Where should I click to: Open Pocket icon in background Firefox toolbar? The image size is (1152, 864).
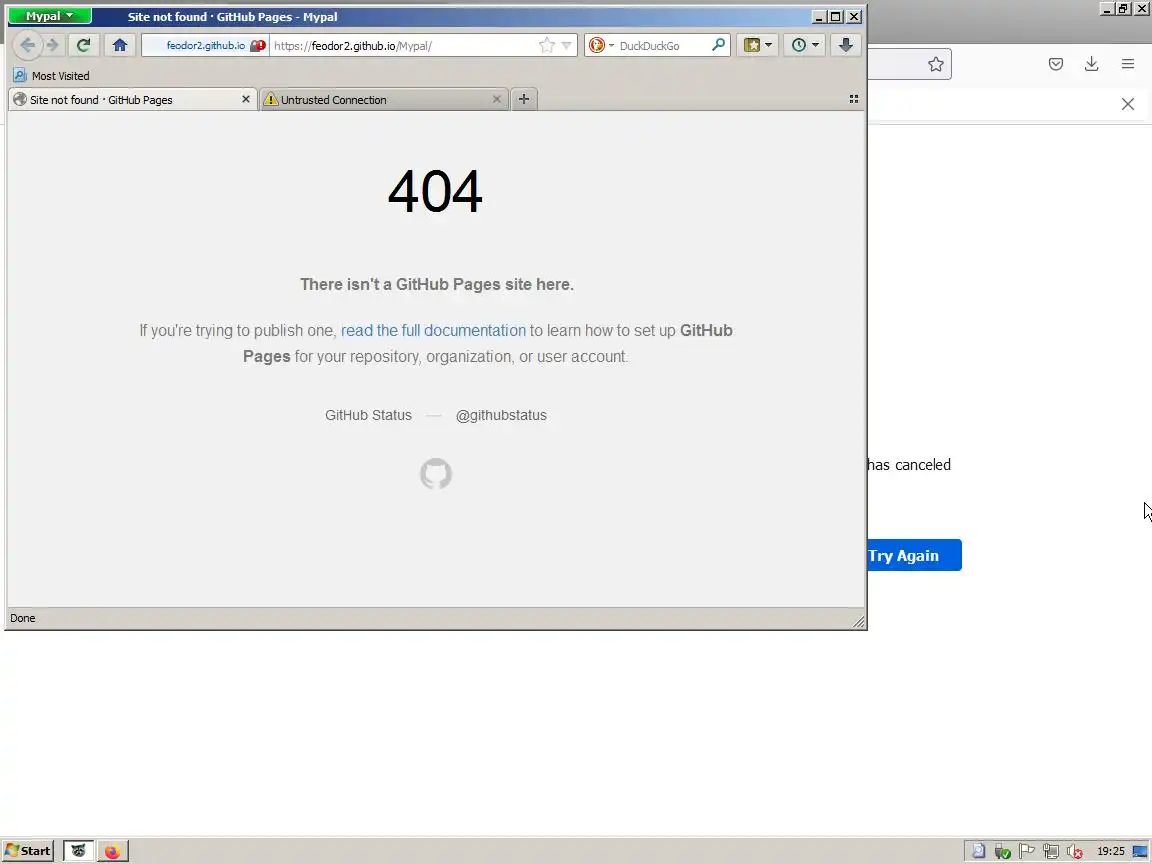(x=1056, y=64)
